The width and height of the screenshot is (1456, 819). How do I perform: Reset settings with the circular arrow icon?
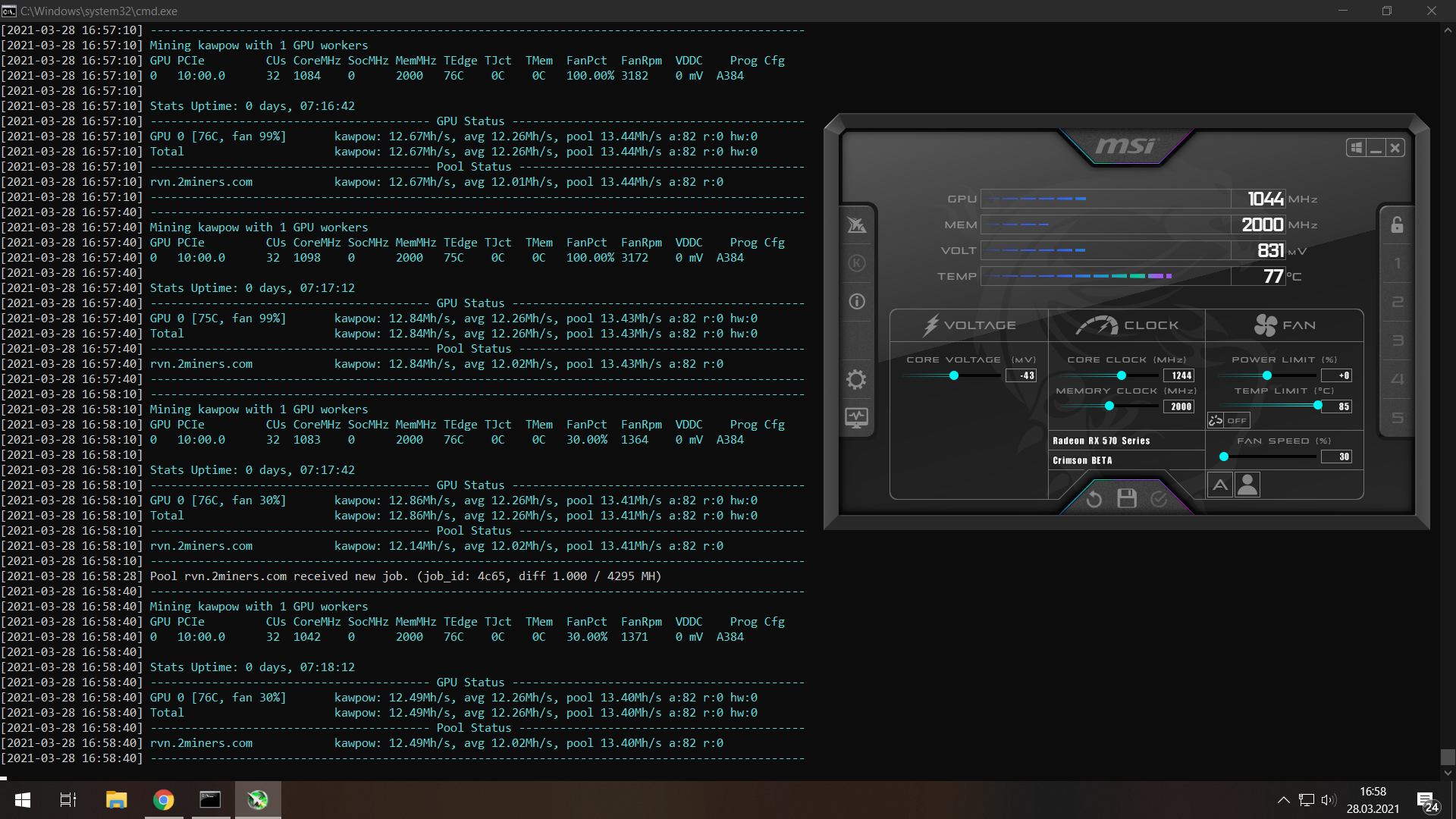point(1094,498)
